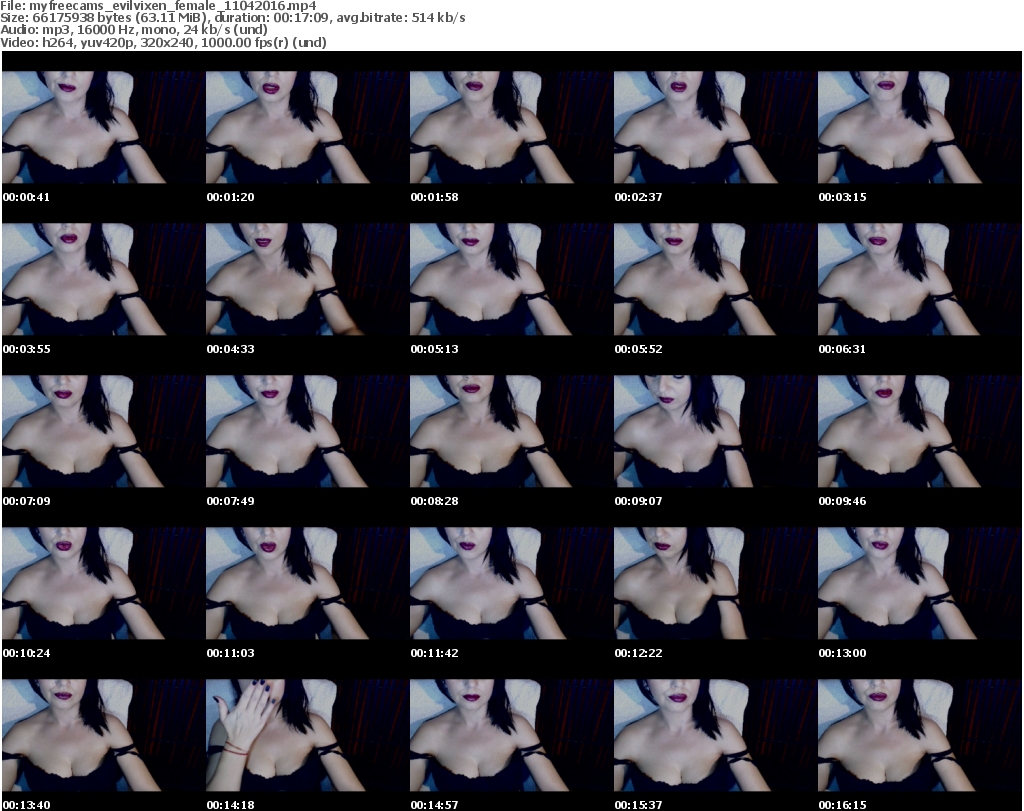Screen dimensions: 1024x811
Task: Select the thumbnail frame above timestamp 00:01:20
Action: 308,127
